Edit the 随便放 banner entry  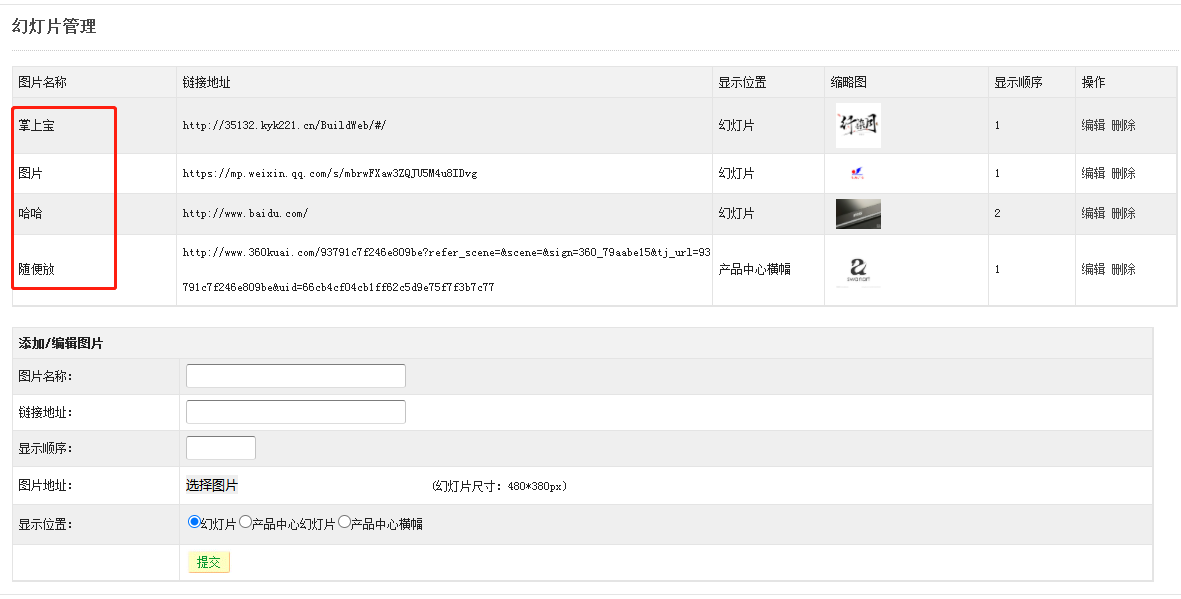point(1093,270)
